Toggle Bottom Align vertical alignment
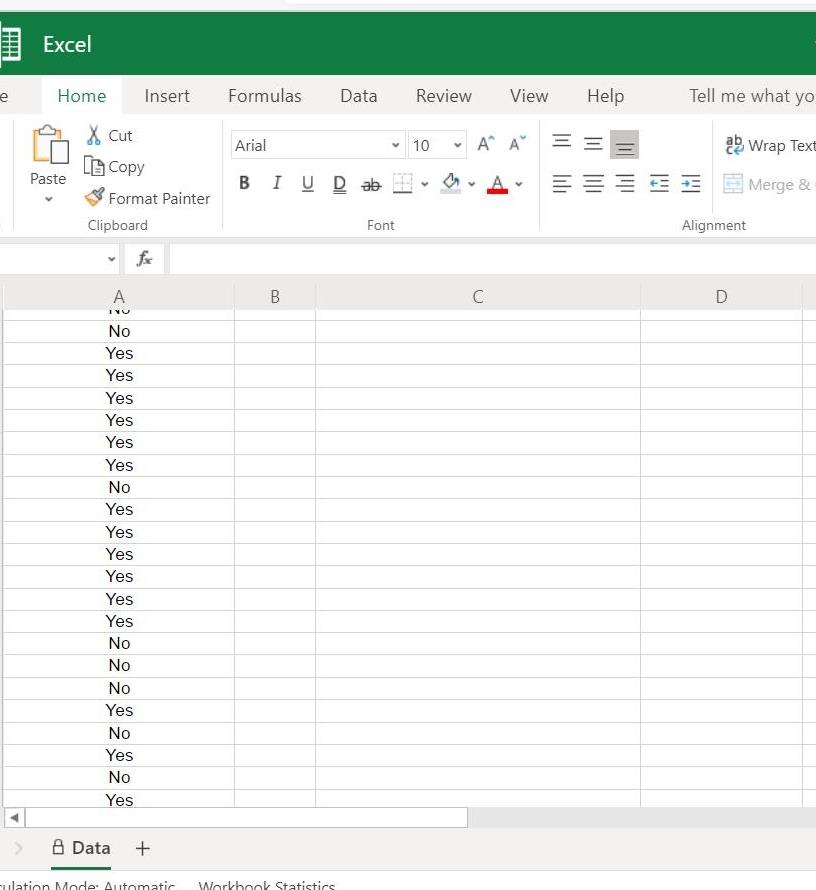This screenshot has width=816, height=890. pos(624,145)
